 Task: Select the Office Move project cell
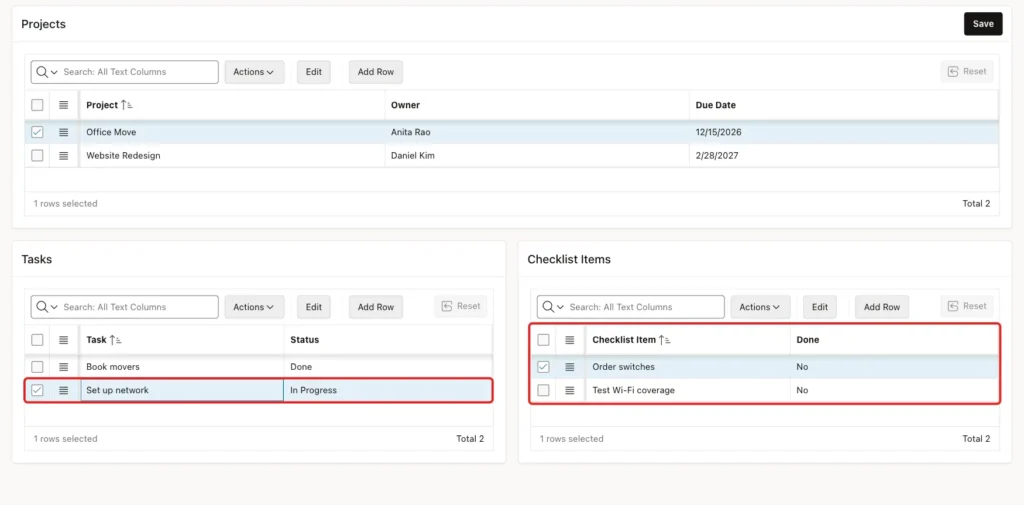232,132
